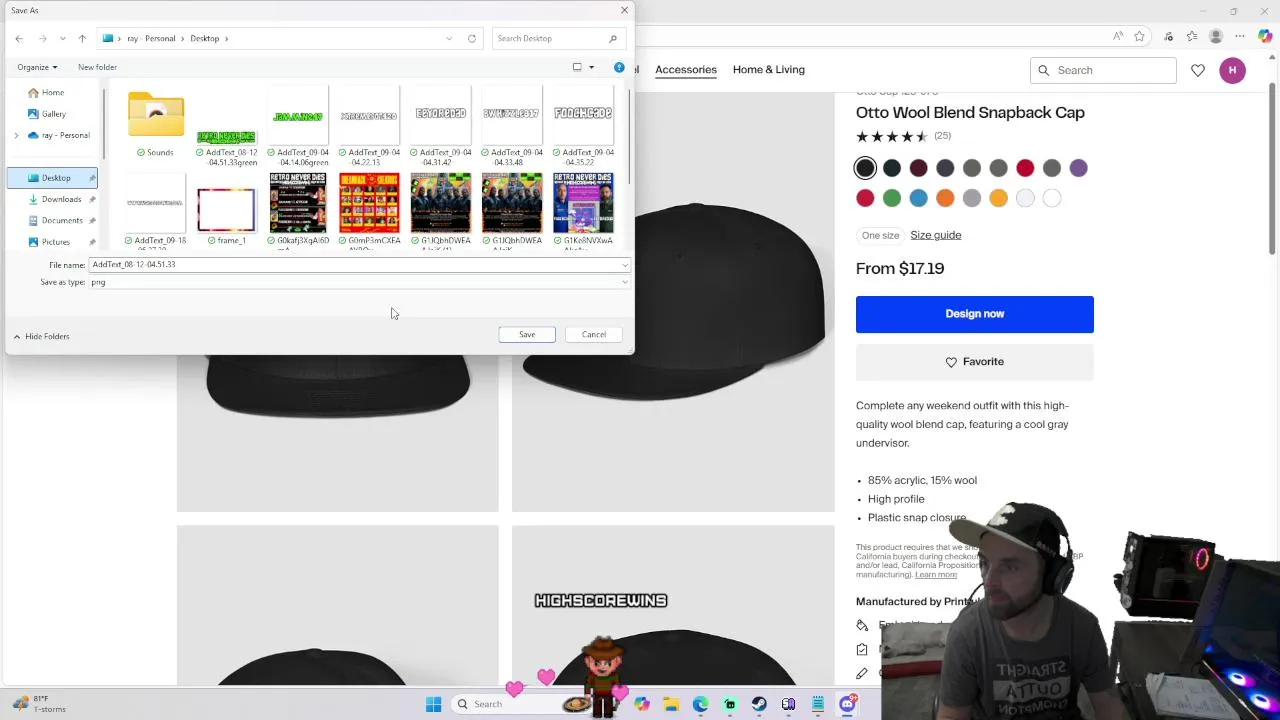This screenshot has width=1280, height=720.
Task: Open Copilot from Edge toolbar
Action: 1265,37
